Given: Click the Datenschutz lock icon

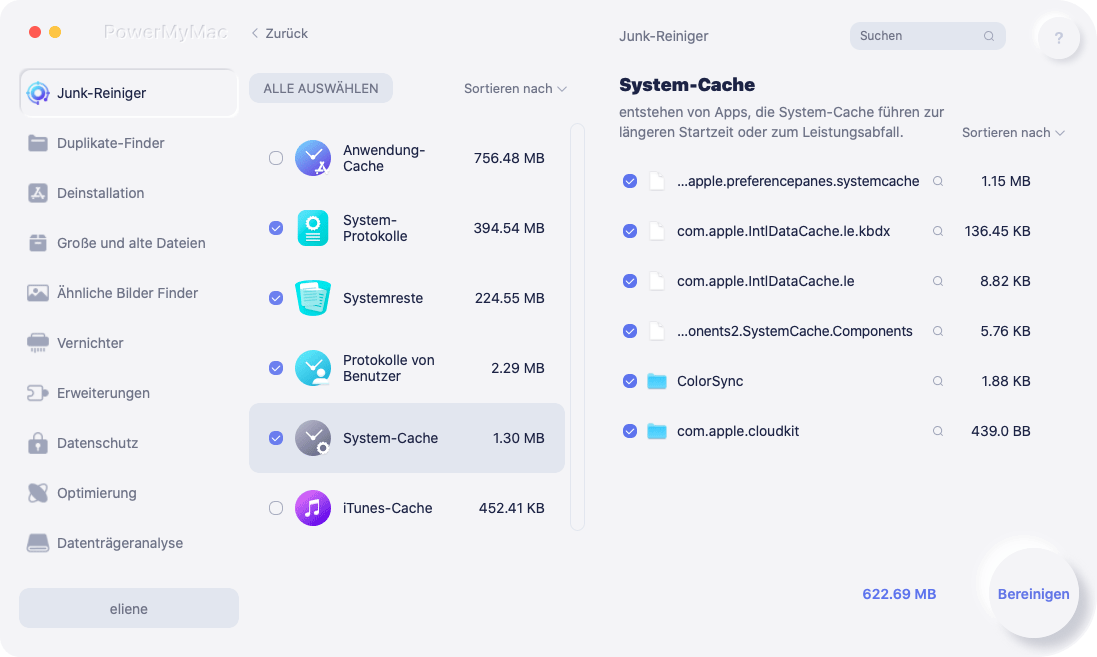Looking at the screenshot, I should click(38, 443).
